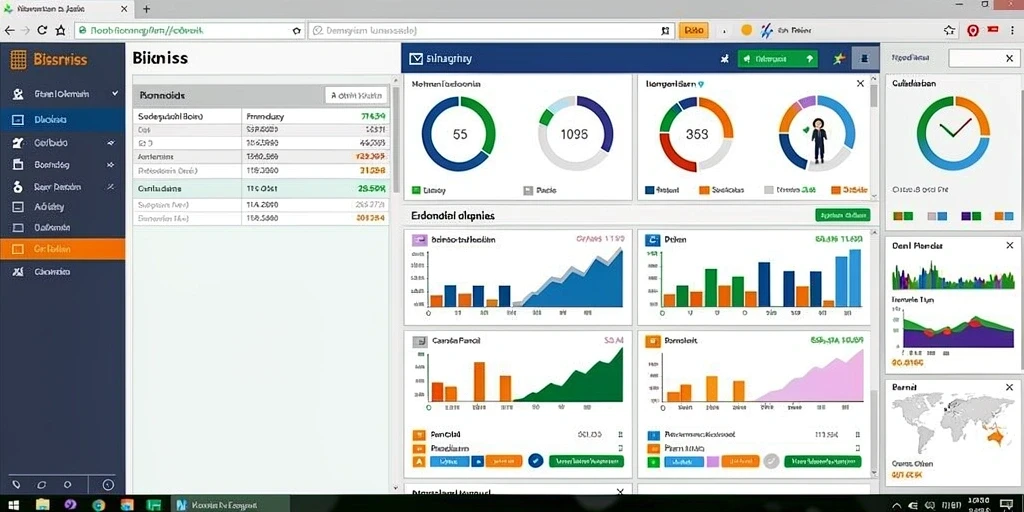Expand the third sidebar menu item arrow
The width and height of the screenshot is (1024, 512).
point(111,143)
